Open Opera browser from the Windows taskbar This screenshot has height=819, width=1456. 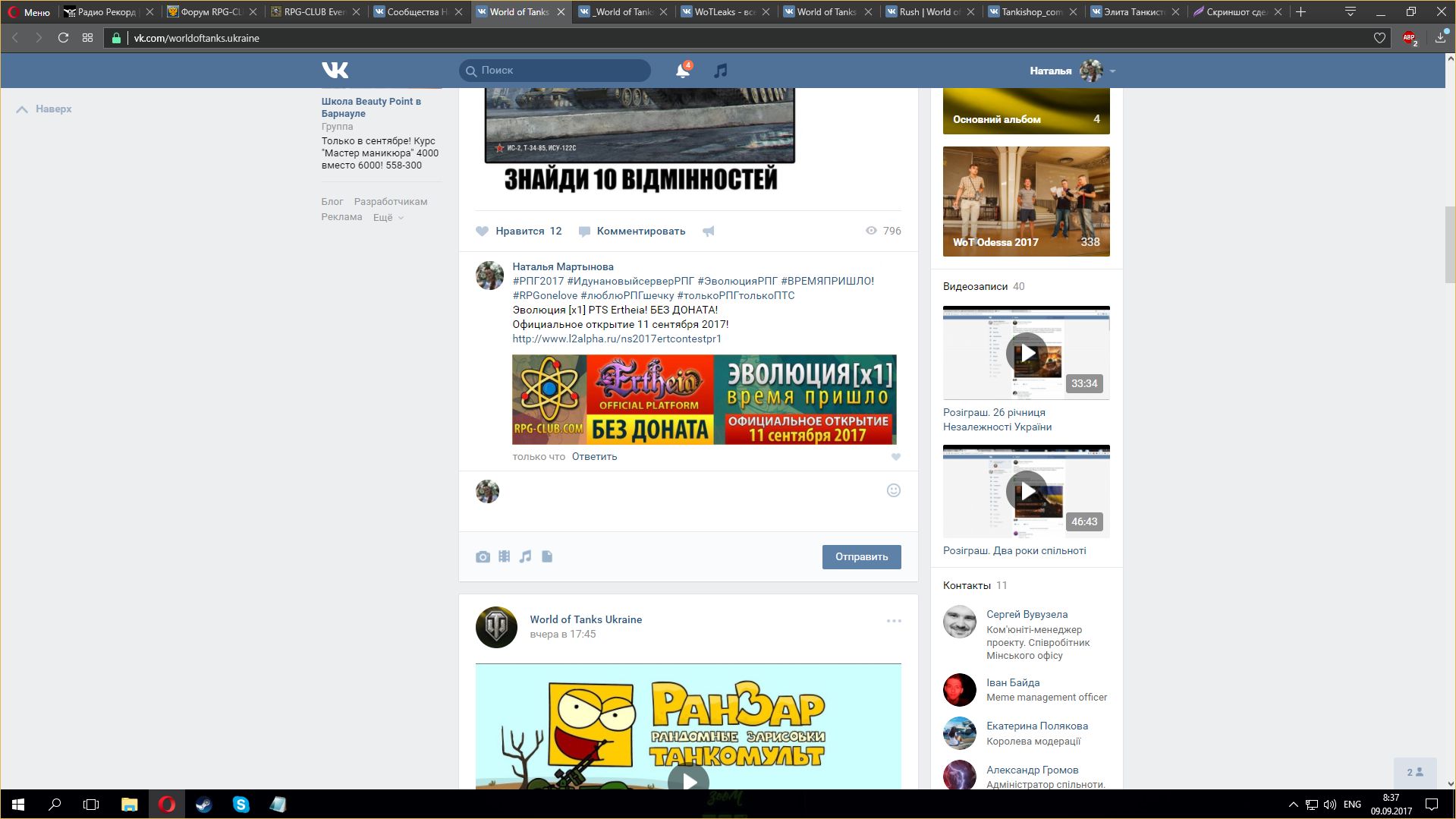coord(166,805)
